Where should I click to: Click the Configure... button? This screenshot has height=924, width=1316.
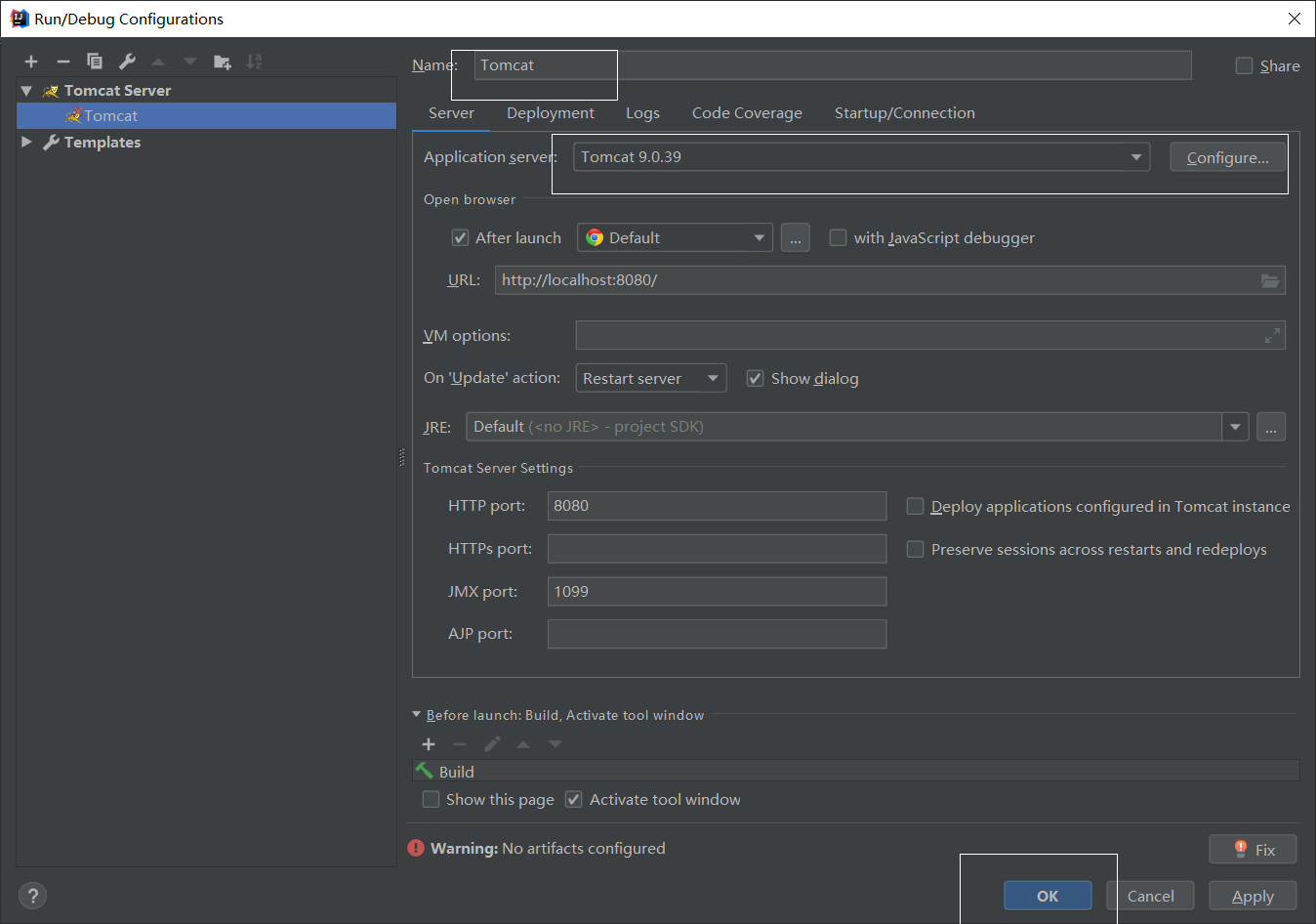pyautogui.click(x=1228, y=157)
